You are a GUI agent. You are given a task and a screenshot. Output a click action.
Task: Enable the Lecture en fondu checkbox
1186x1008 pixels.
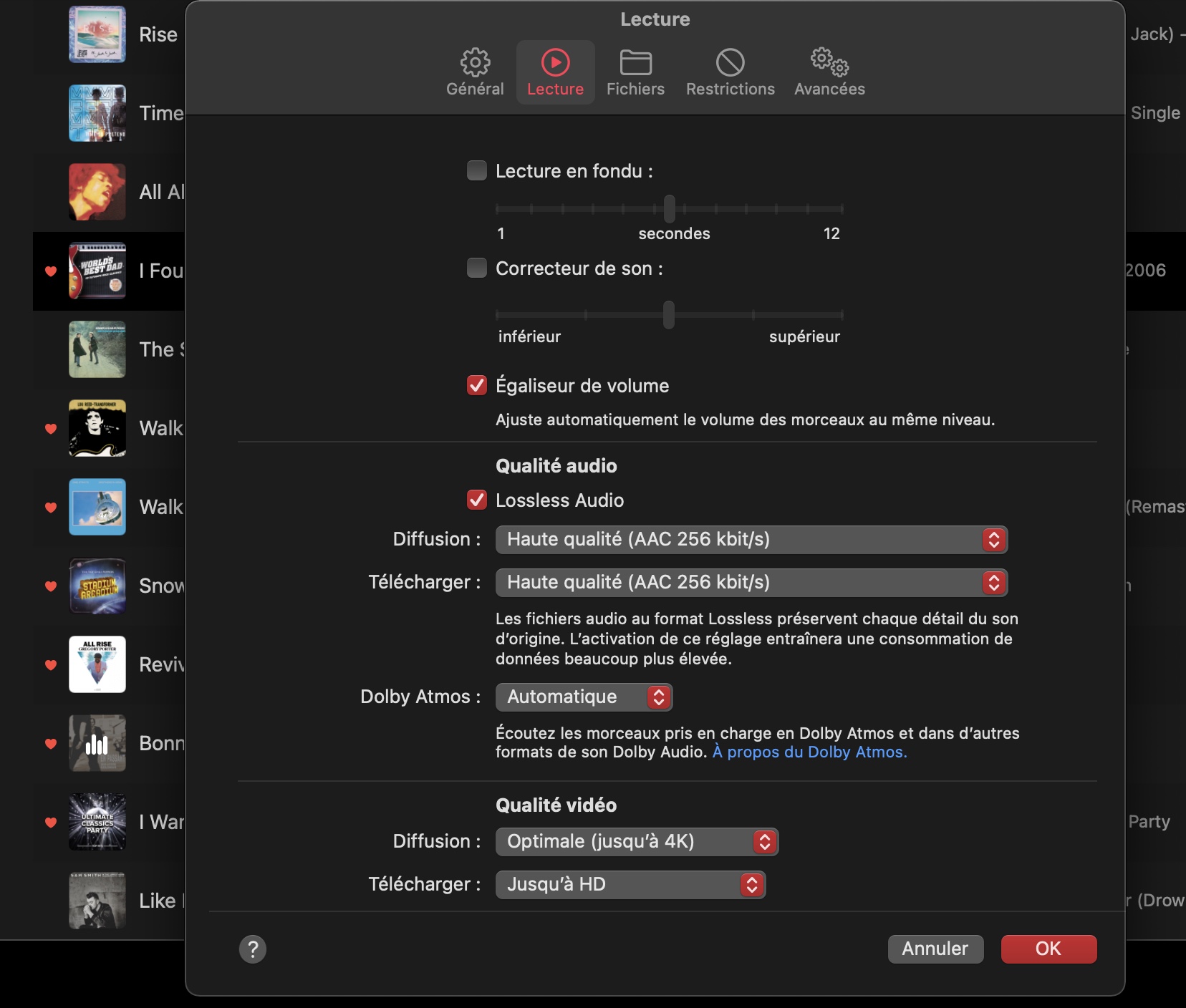click(x=477, y=171)
